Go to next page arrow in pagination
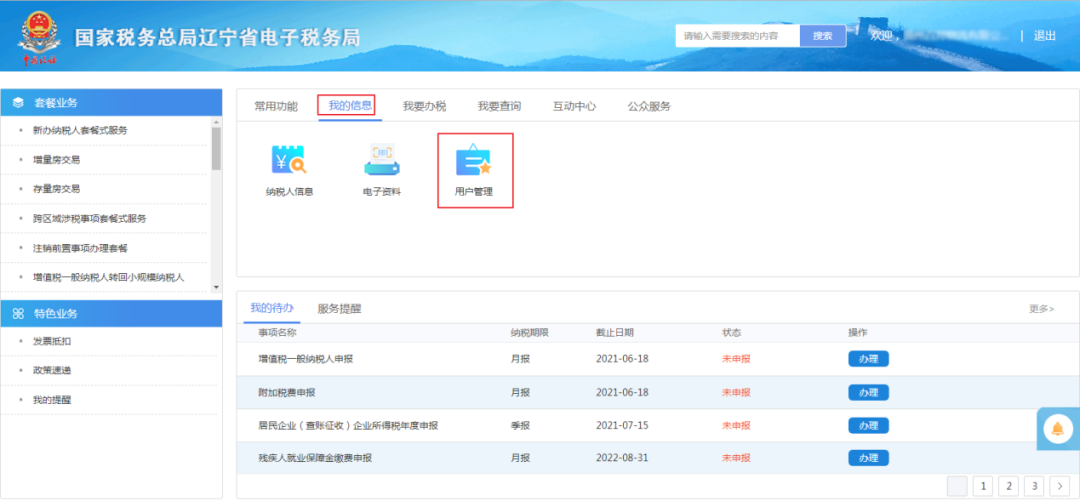 1059,486
